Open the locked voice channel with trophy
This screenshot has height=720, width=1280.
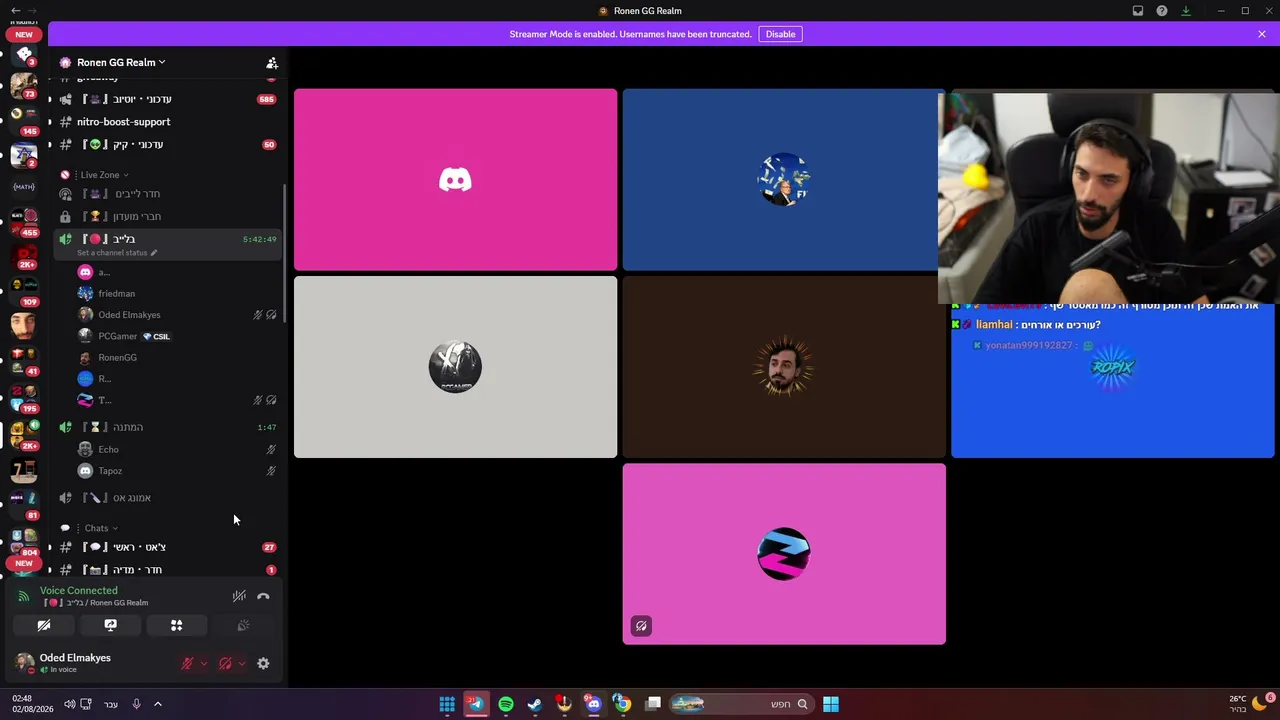click(167, 216)
